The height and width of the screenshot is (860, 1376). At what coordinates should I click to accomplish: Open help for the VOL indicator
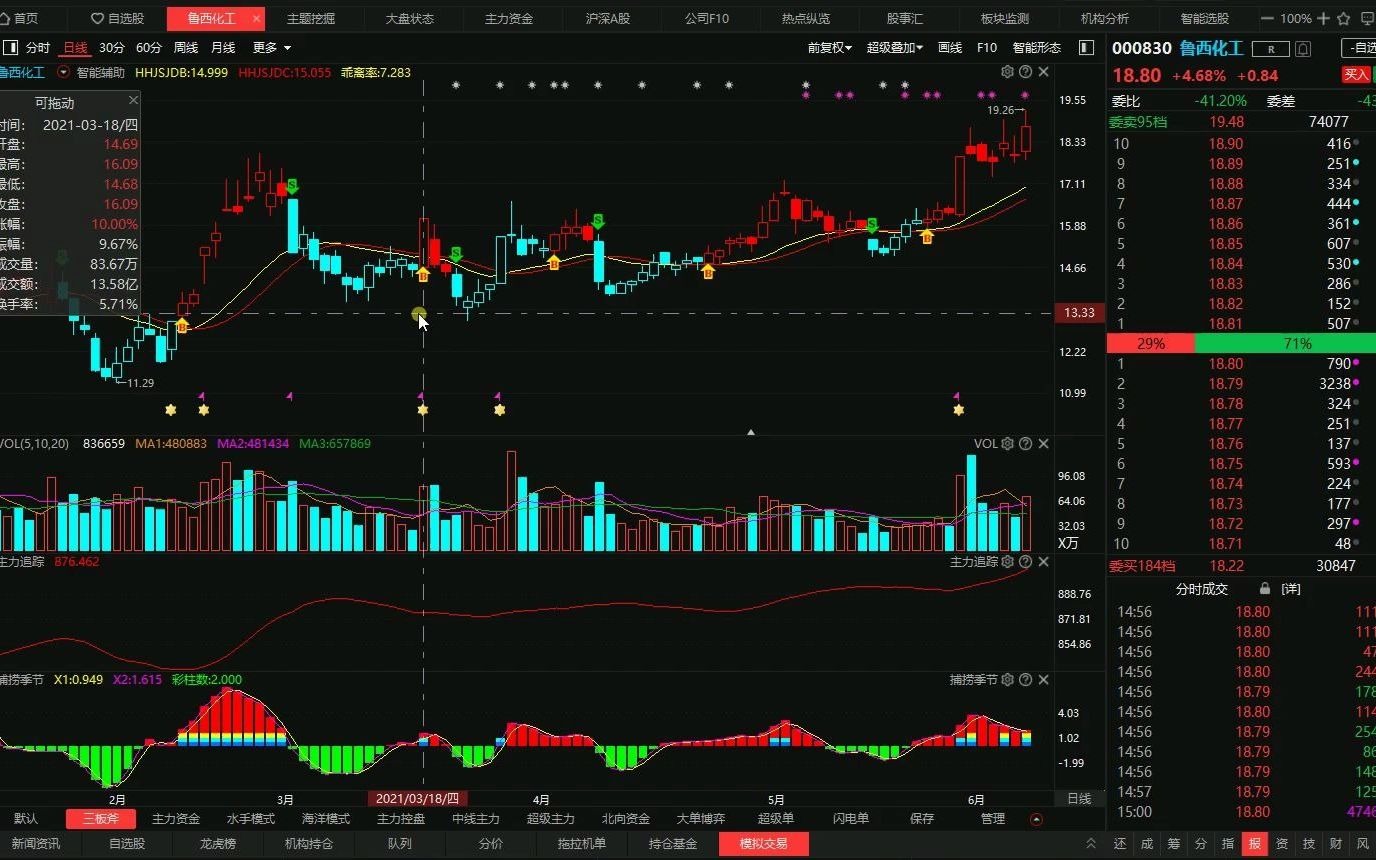[1026, 444]
